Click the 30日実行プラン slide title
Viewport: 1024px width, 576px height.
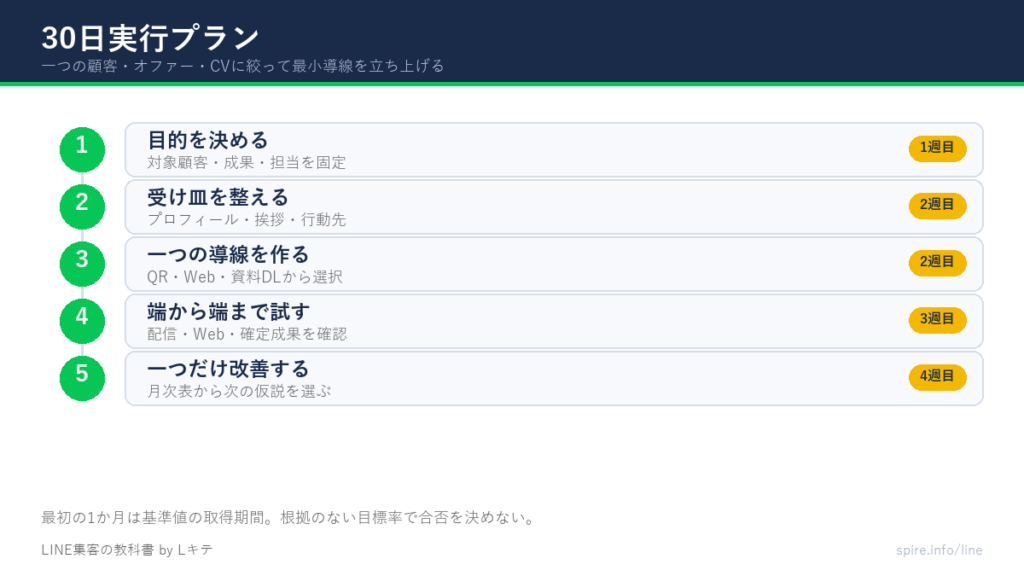(x=150, y=38)
